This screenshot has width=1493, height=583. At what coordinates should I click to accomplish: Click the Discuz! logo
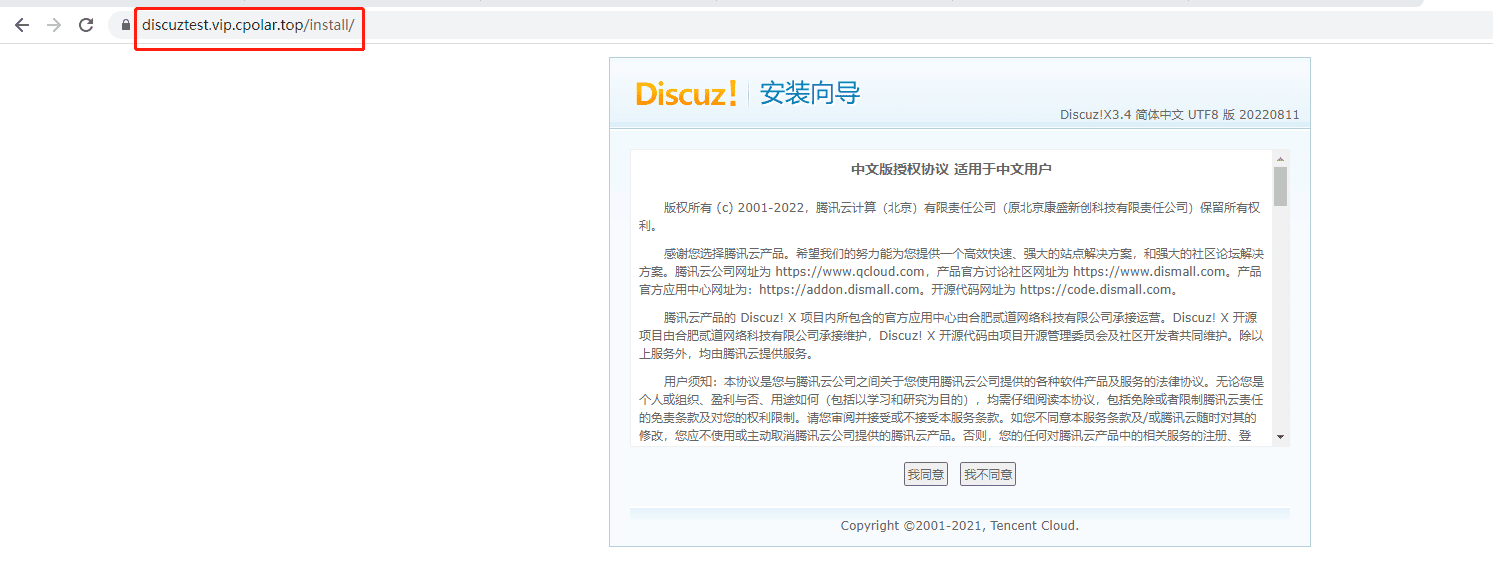pyautogui.click(x=686, y=94)
